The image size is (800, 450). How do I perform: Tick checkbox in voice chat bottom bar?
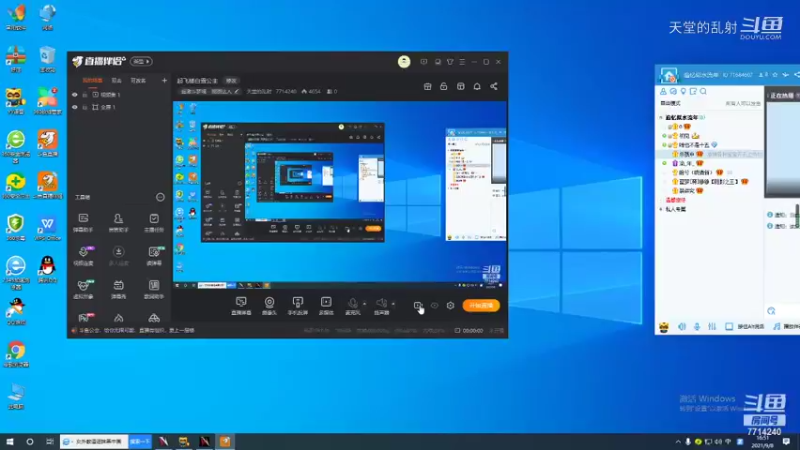pos(729,327)
